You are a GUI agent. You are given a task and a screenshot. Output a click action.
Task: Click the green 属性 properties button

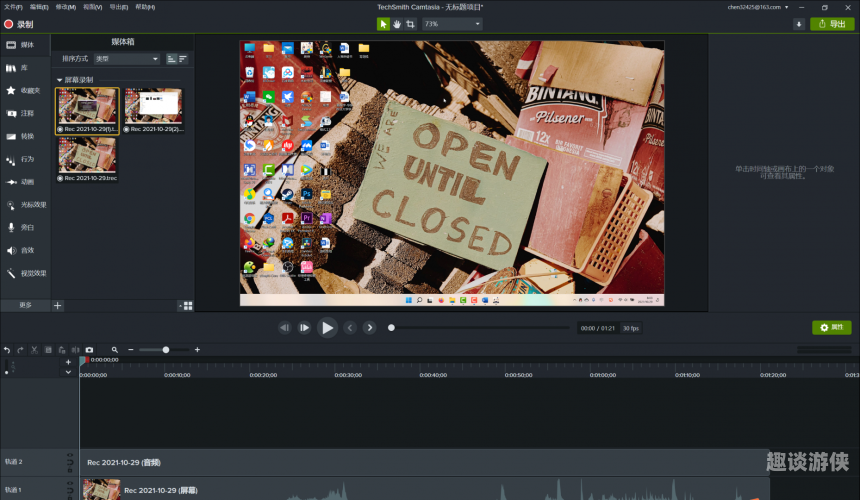pyautogui.click(x=831, y=327)
